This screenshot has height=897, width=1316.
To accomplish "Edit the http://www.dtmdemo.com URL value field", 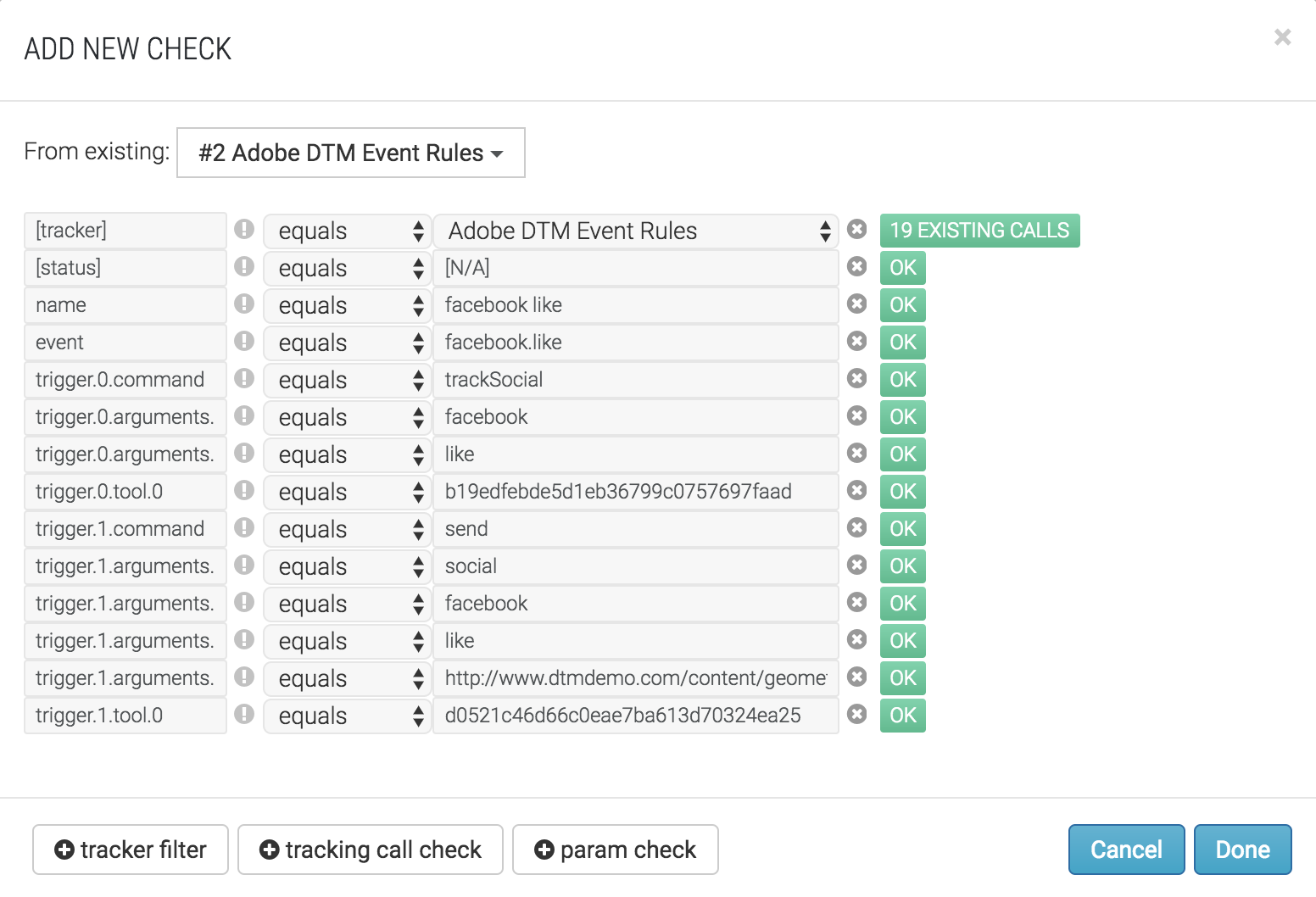I will tap(636, 678).
